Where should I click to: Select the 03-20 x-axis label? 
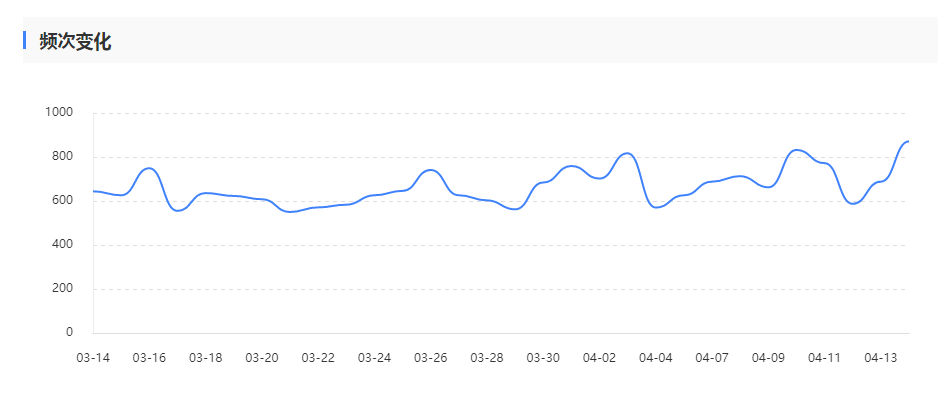click(262, 358)
